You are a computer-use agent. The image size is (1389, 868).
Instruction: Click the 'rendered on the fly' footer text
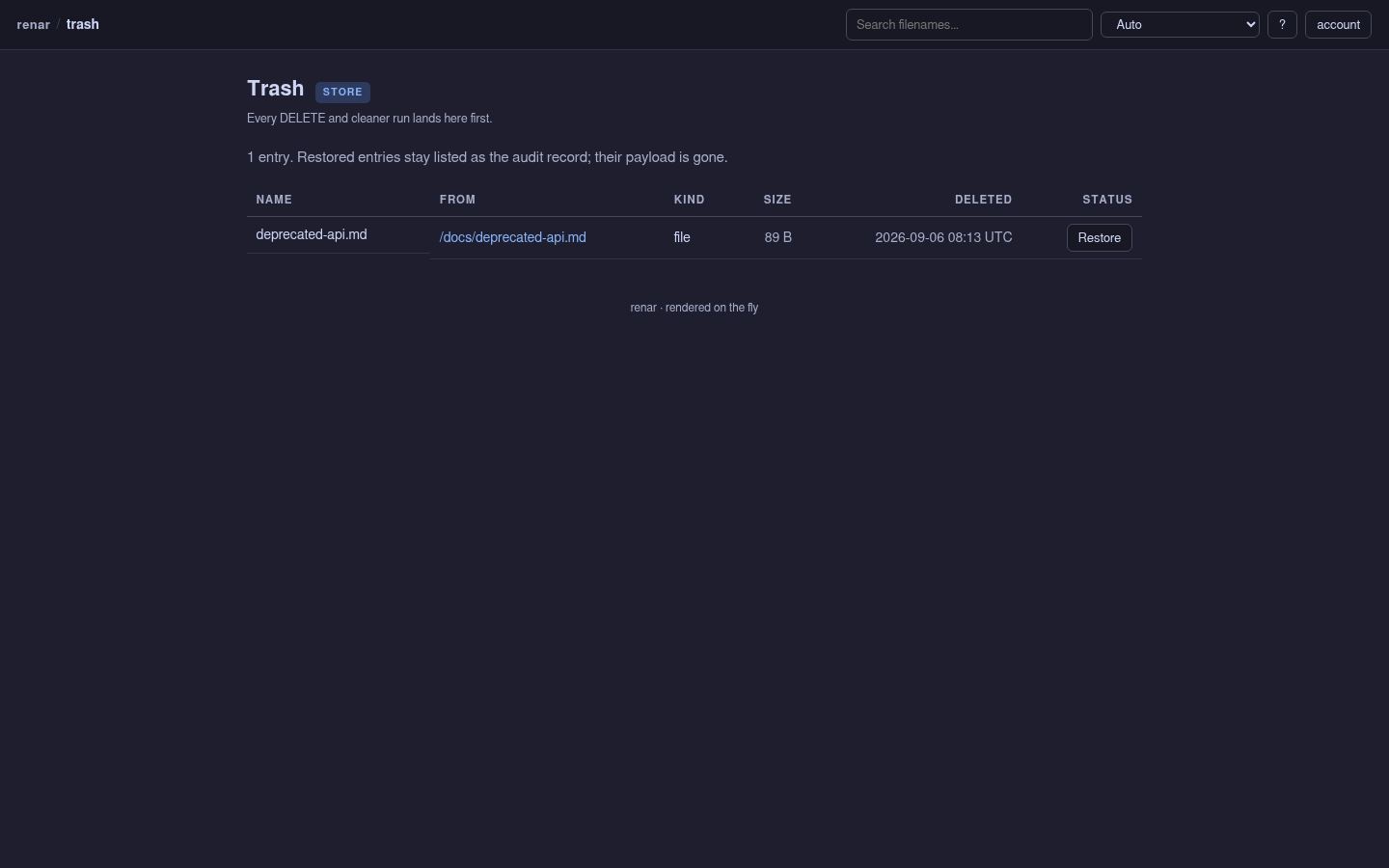coord(712,308)
